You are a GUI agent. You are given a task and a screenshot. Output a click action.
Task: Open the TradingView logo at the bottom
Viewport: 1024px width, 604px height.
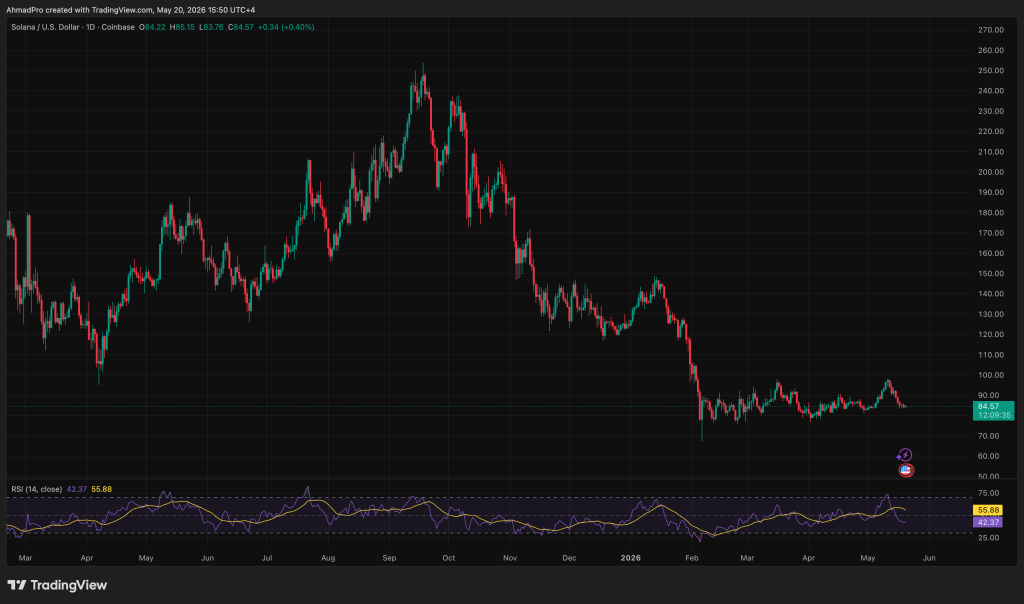point(57,585)
